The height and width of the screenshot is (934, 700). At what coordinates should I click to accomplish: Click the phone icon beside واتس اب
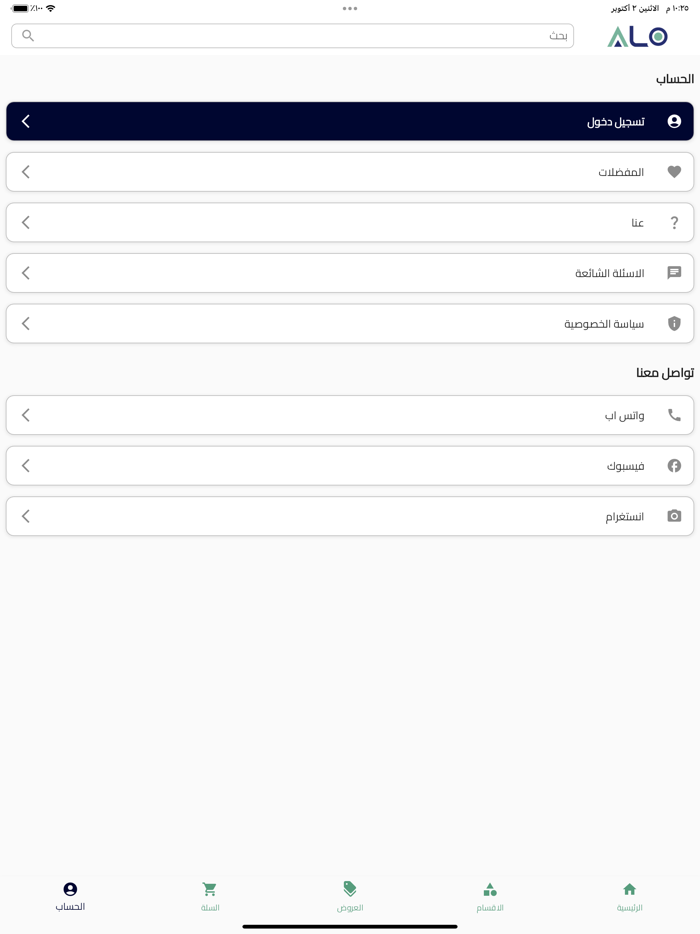click(674, 415)
